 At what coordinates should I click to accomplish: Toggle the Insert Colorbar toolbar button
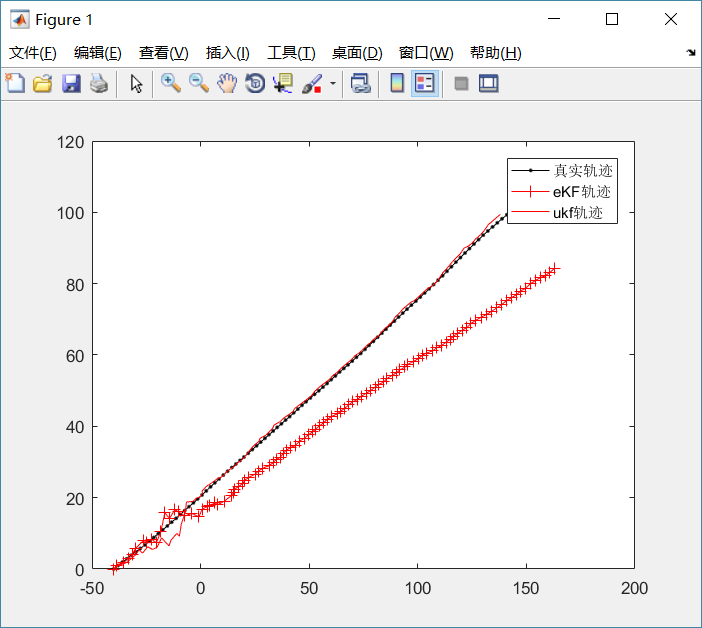click(397, 84)
